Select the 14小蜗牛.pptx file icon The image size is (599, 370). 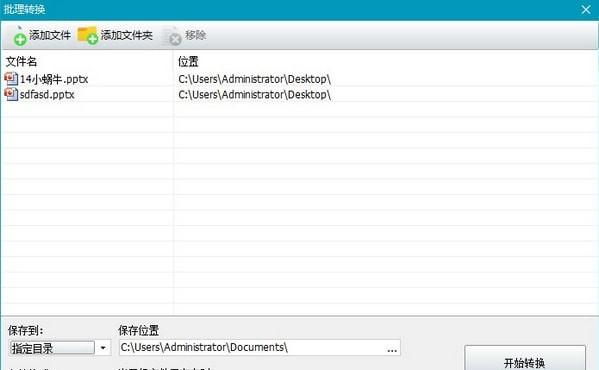tap(11, 79)
